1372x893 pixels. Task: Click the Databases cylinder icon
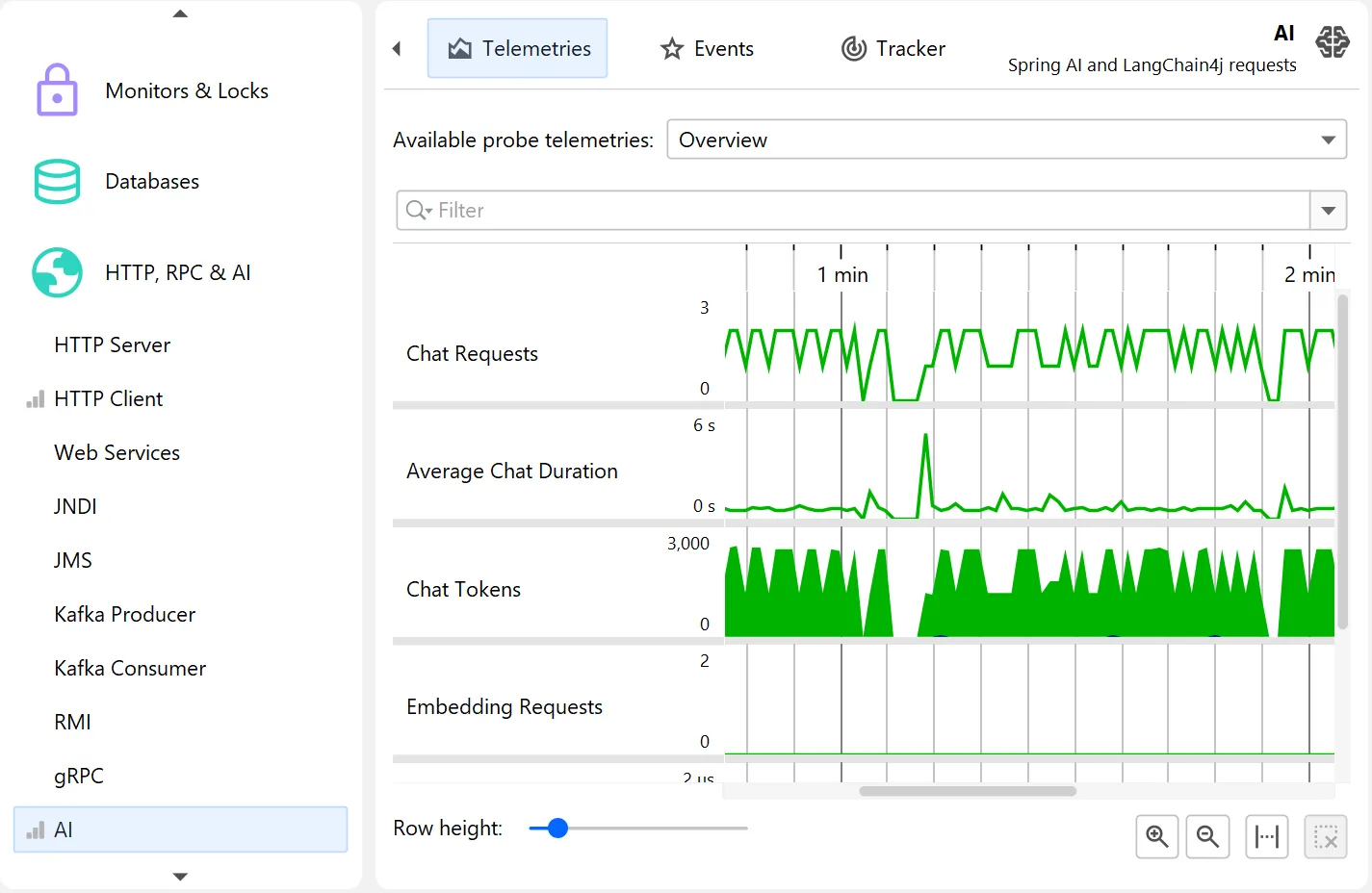(x=57, y=182)
